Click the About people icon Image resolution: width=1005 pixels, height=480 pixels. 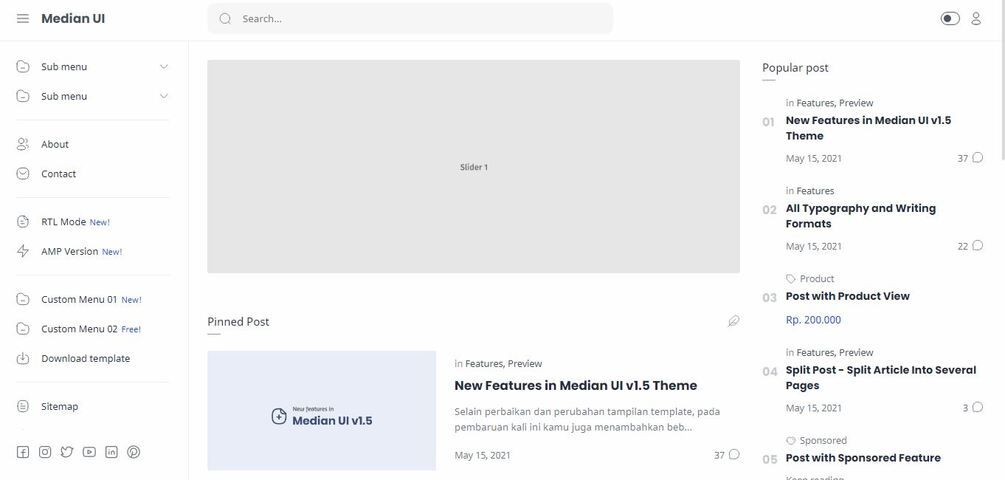tap(22, 144)
